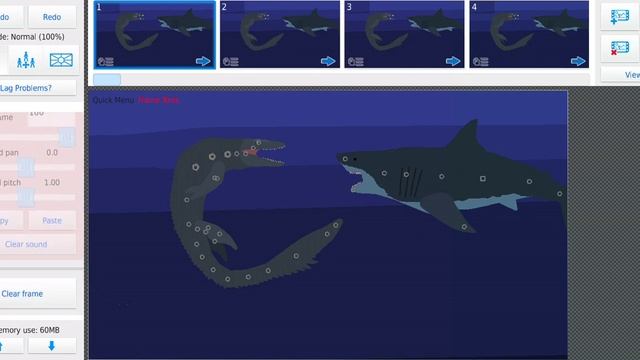Click the tween arrow on frame 2
The height and width of the screenshot is (360, 640).
pyautogui.click(x=328, y=61)
